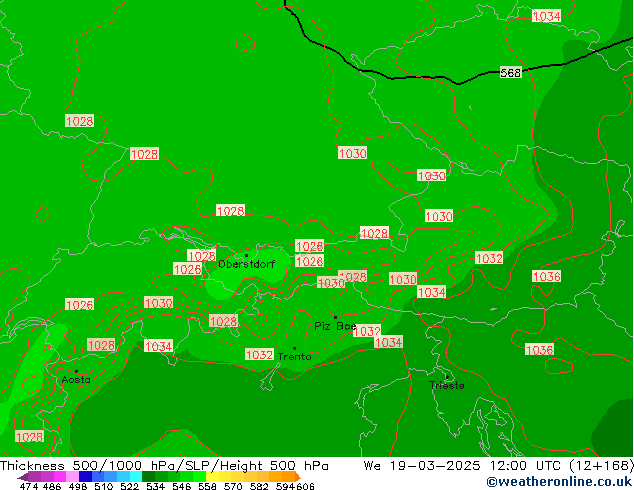Select the topmost 1028 label on the map
This screenshot has height=490, width=634.
click(x=80, y=121)
